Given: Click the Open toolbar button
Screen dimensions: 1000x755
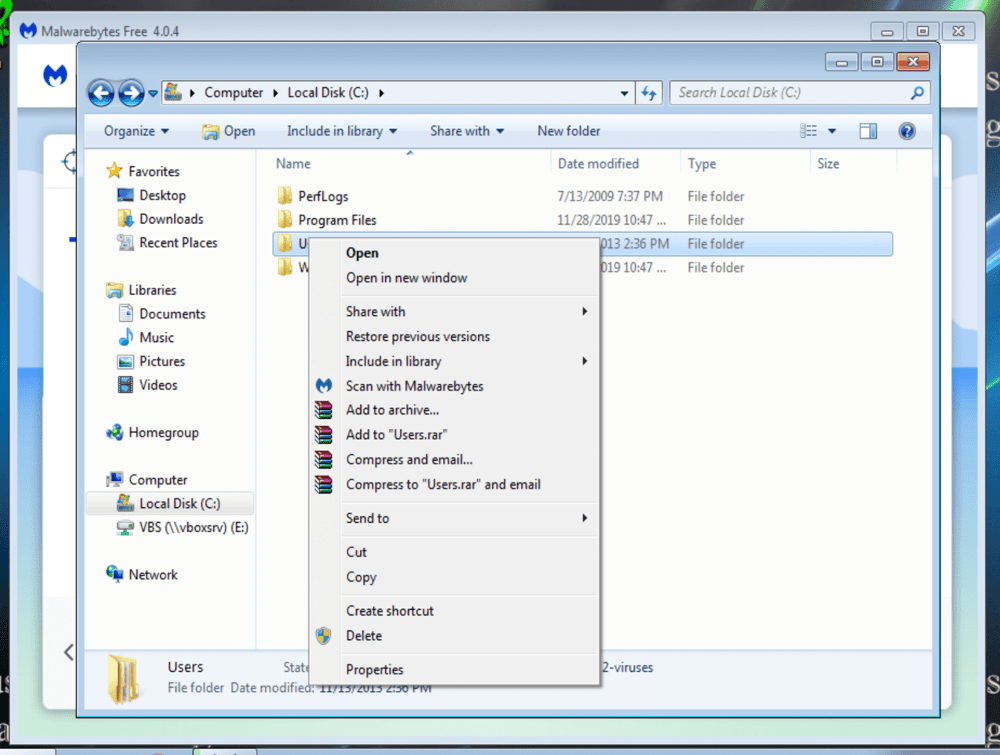Looking at the screenshot, I should point(229,131).
